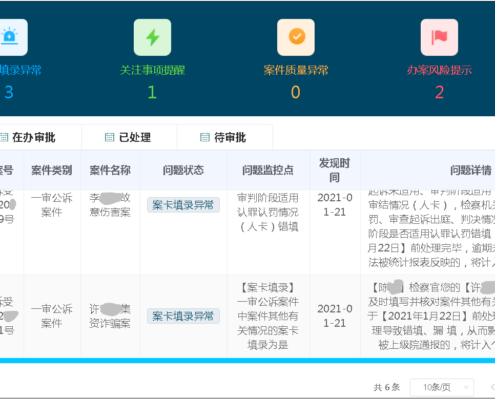Image resolution: width=495 pixels, height=400 pixels.
Task: Click the 发现时间 column header
Action: coord(335,170)
